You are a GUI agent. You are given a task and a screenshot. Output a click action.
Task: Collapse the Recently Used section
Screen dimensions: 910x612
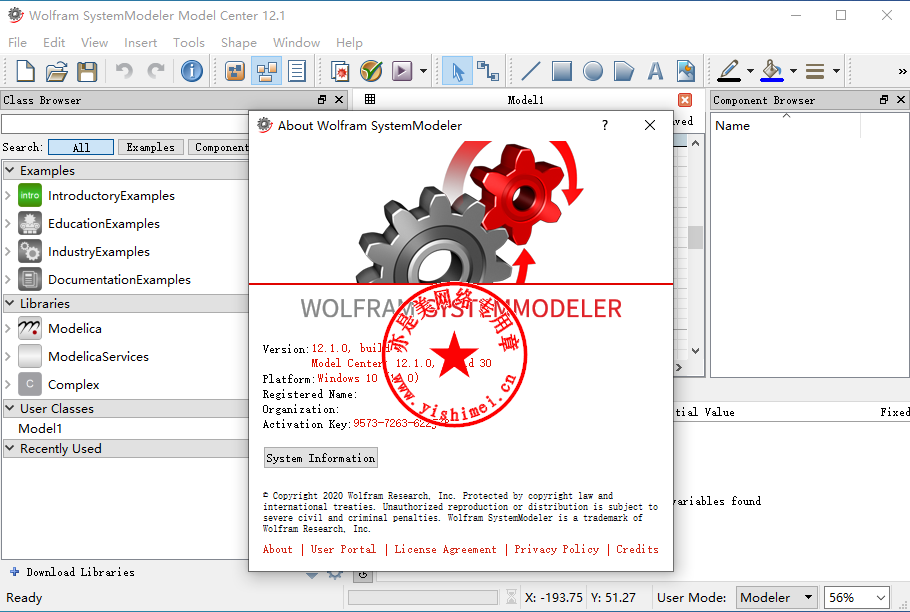(x=10, y=448)
